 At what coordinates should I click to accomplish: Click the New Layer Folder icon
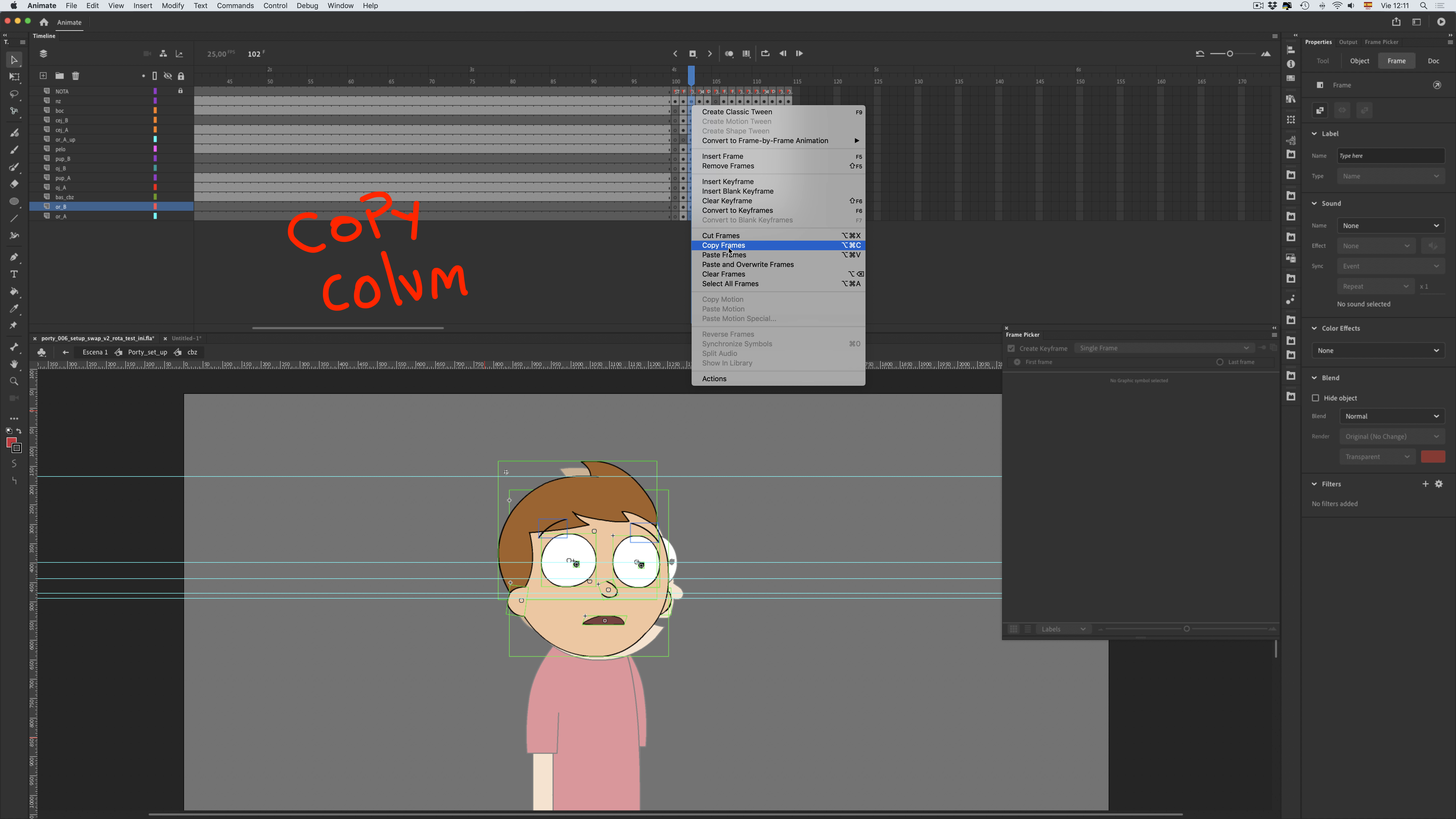(x=59, y=76)
